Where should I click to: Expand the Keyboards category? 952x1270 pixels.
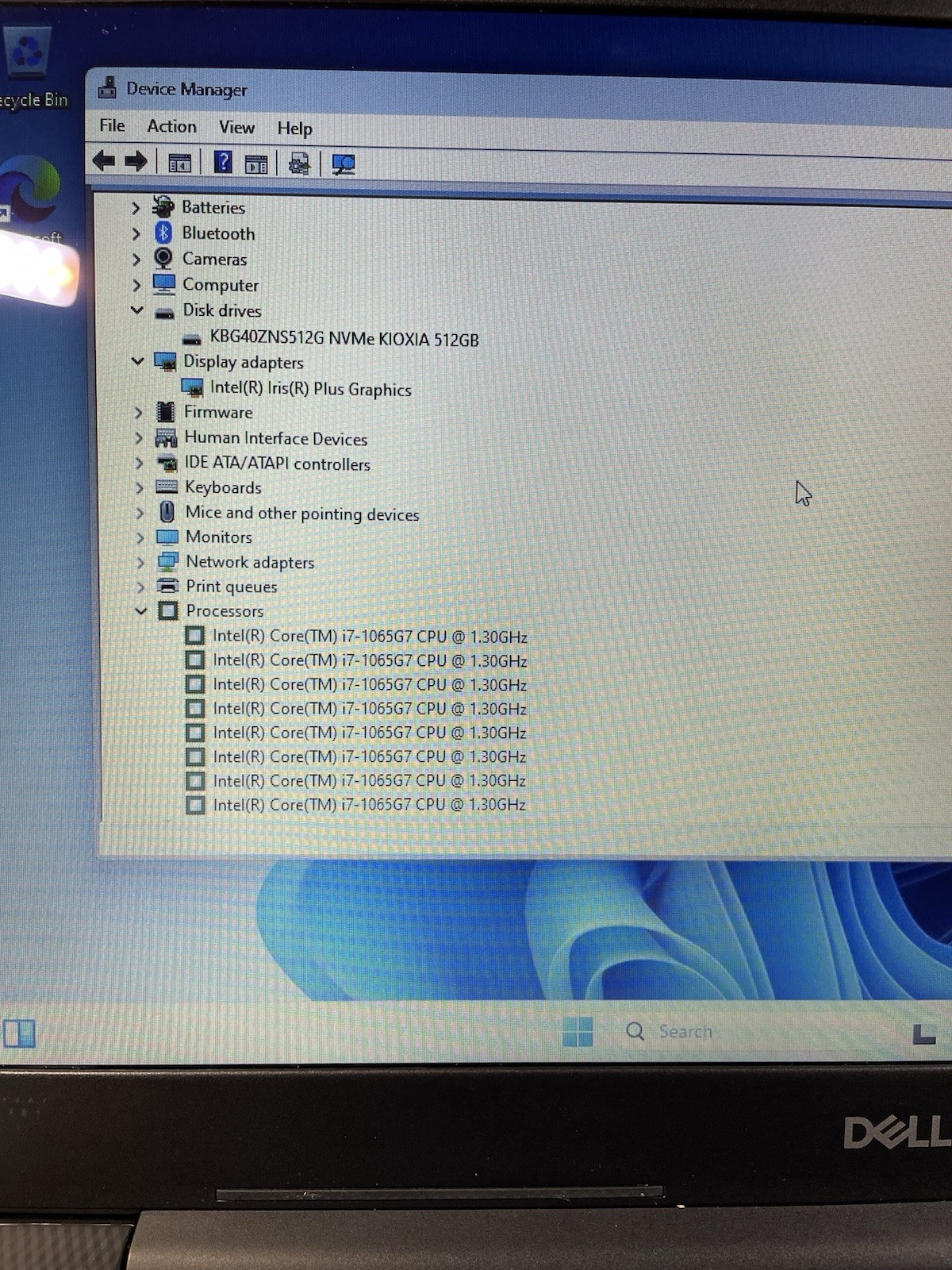coord(140,487)
